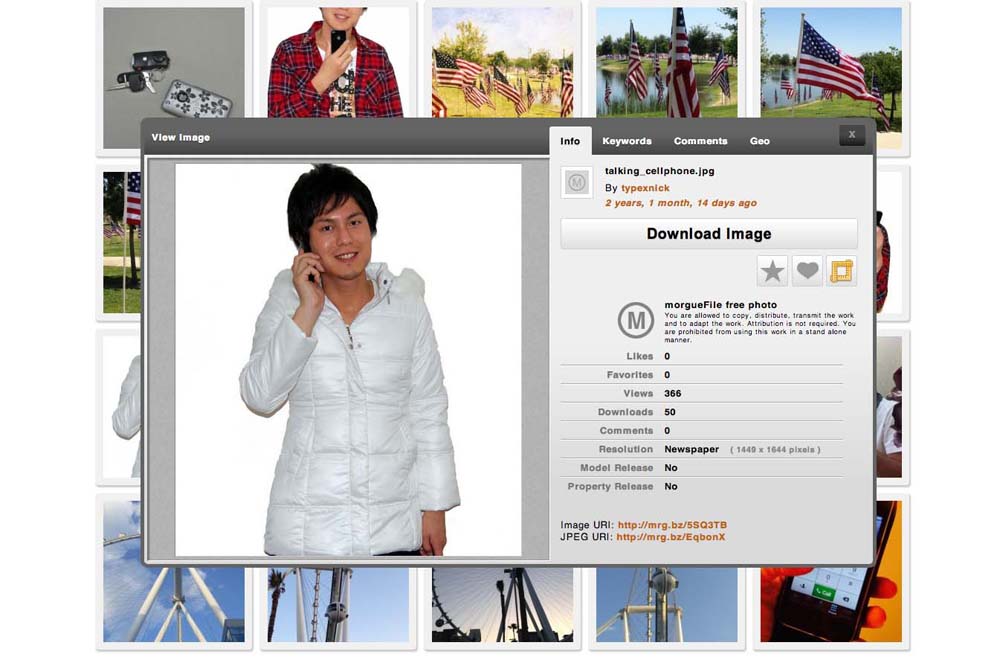Click the Resolution value Newspaper
Image resolution: width=1000 pixels, height=657 pixels.
tap(691, 449)
